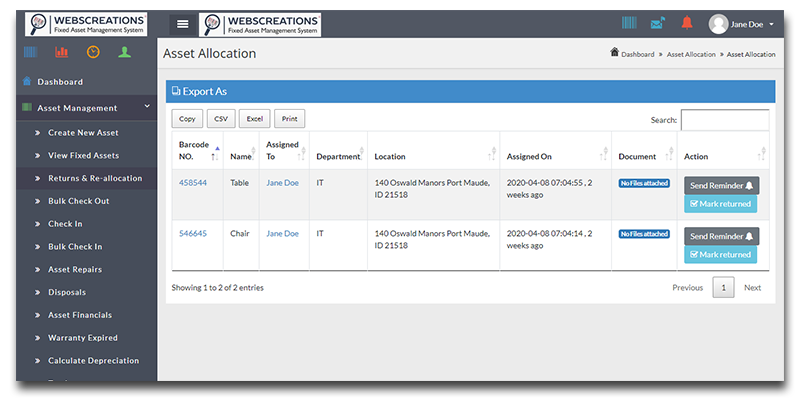Go to Next page
800x398 pixels.
[753, 288]
